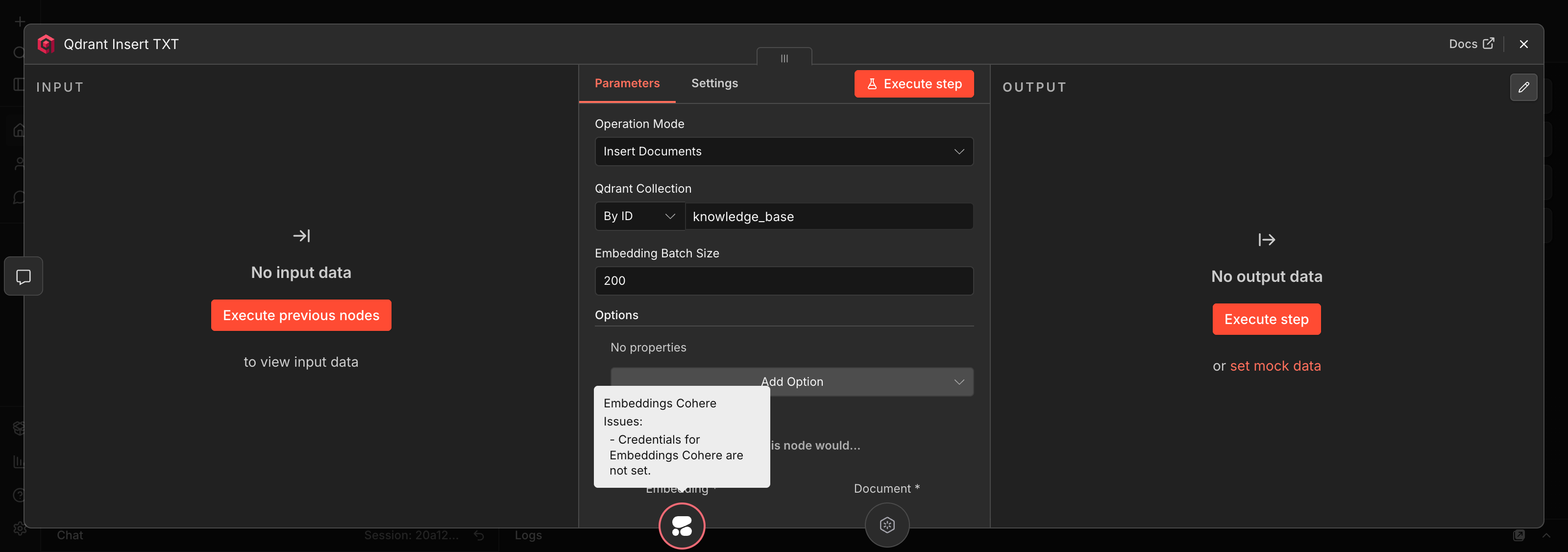The width and height of the screenshot is (1568, 552).
Task: Open the Docs external link
Action: coord(1470,44)
